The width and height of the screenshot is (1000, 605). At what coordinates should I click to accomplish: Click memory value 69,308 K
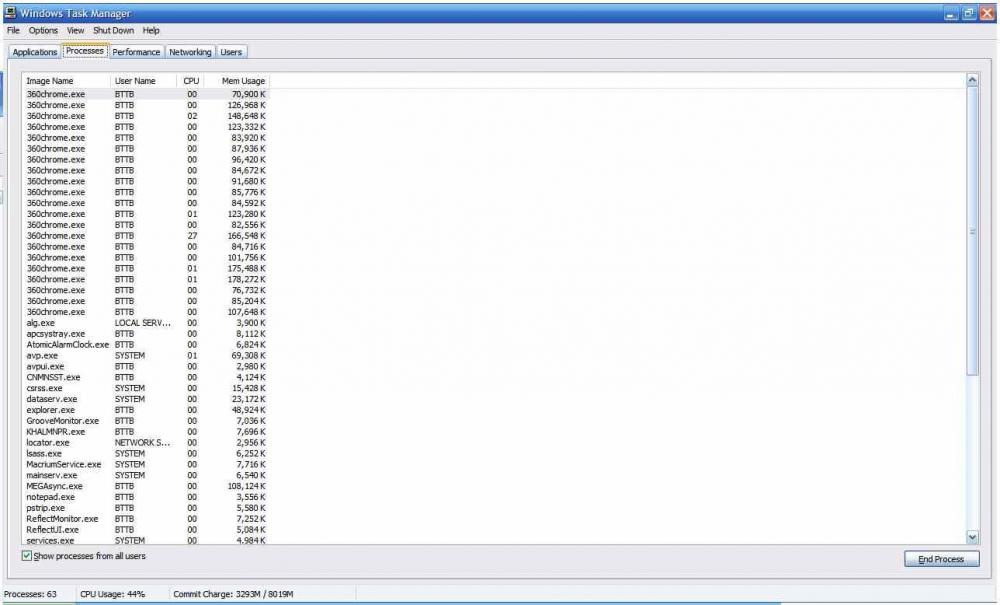click(x=249, y=356)
